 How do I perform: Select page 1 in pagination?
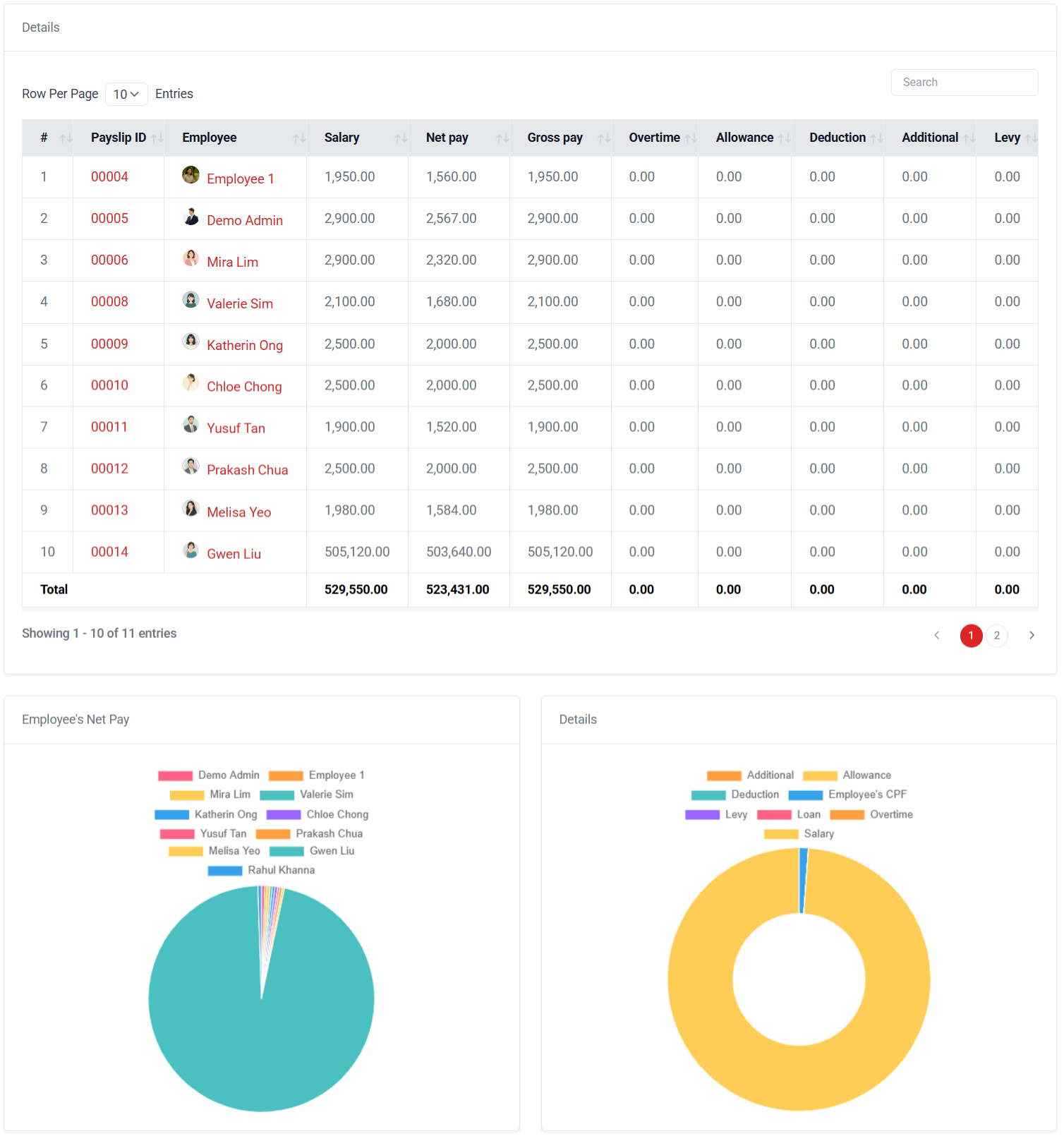971,635
